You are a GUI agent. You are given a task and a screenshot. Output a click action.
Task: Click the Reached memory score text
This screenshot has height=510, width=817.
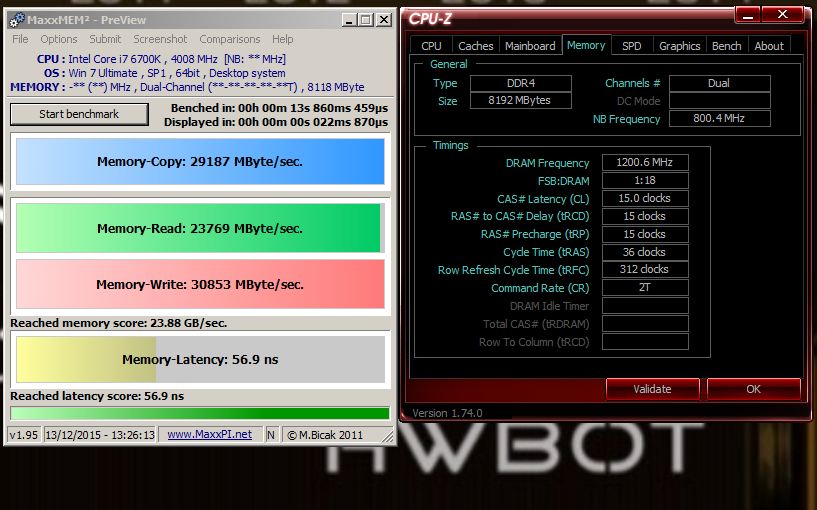point(119,323)
